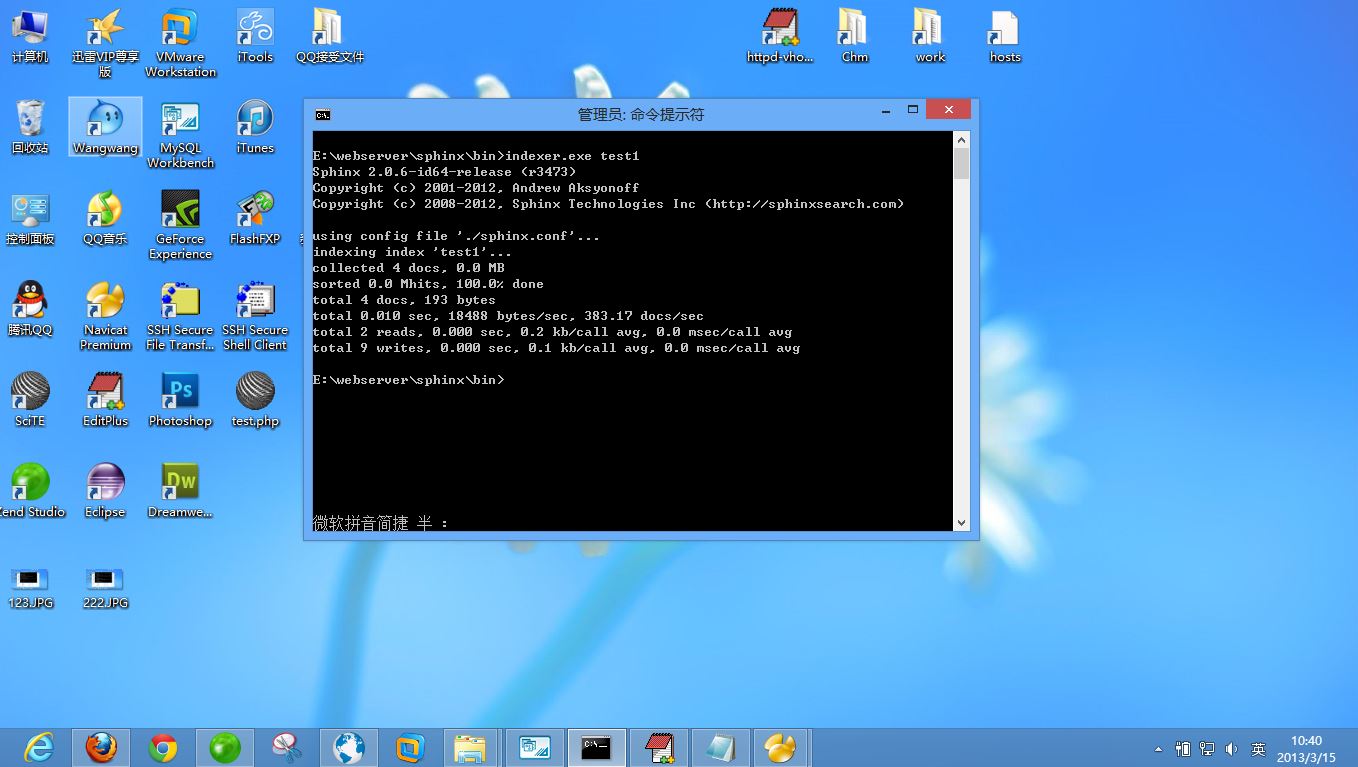The width and height of the screenshot is (1358, 767).
Task: Open the SSH Secure File Transfer shortcut
Action: (x=180, y=316)
